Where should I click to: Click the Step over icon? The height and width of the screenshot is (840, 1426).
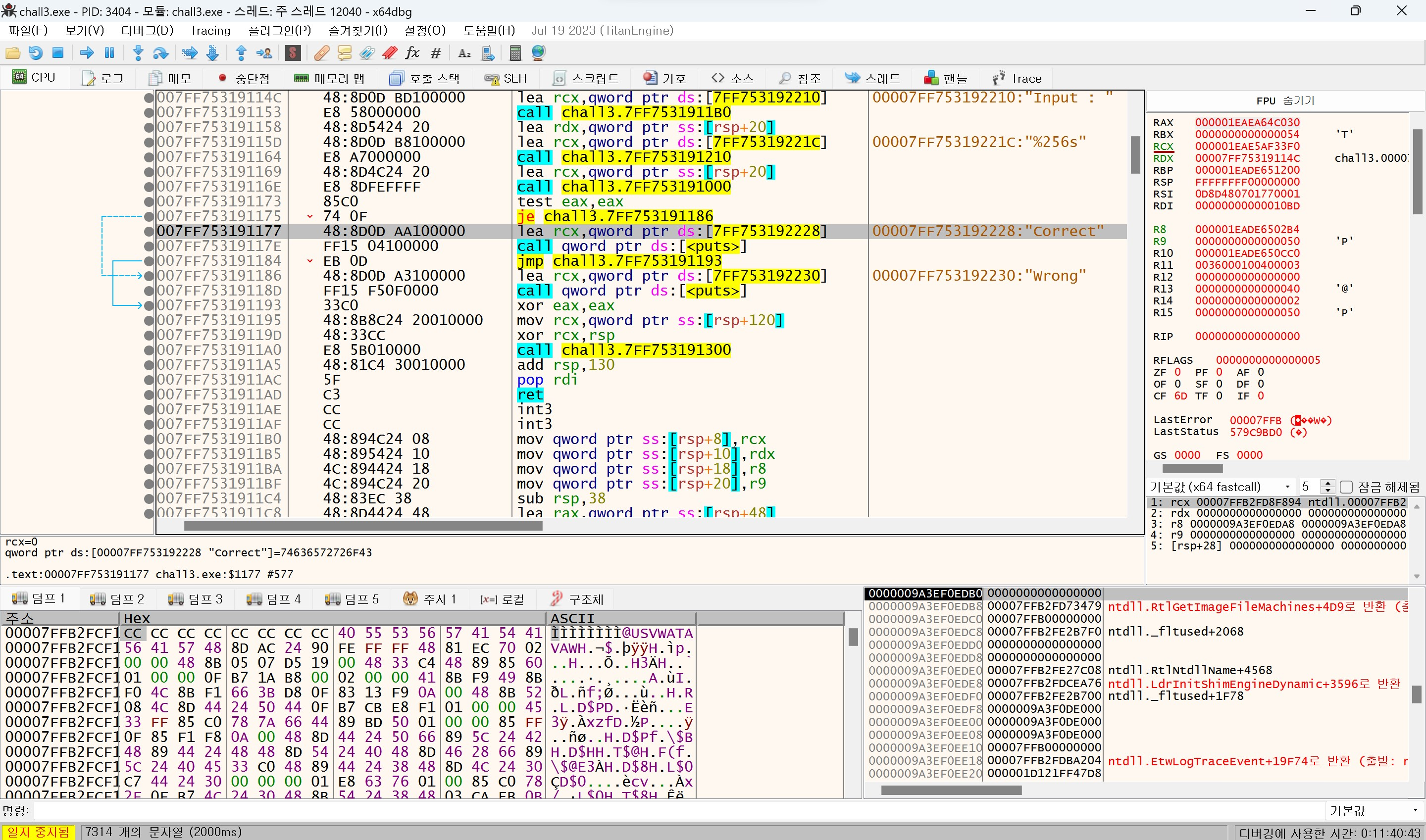pyautogui.click(x=161, y=53)
